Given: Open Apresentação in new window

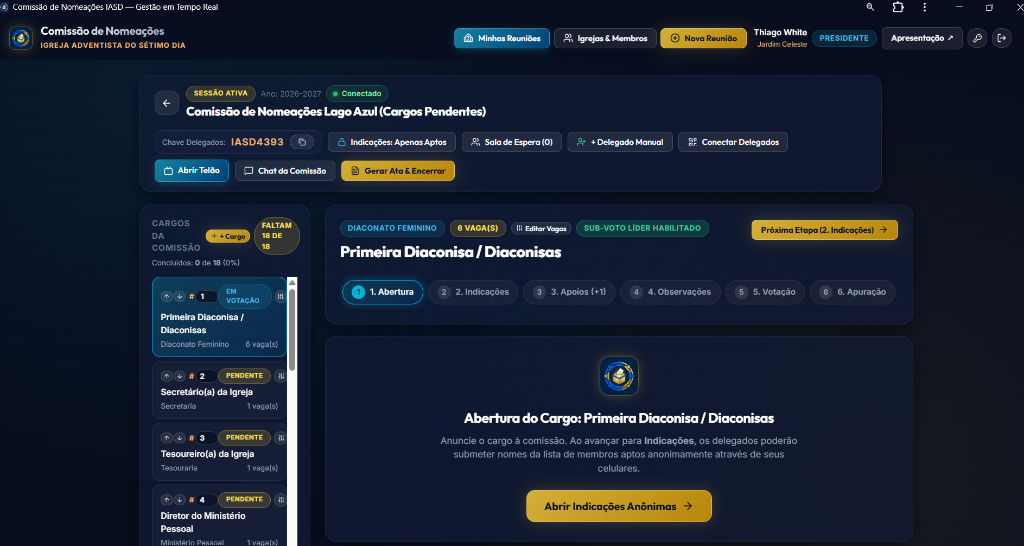Looking at the screenshot, I should tap(922, 38).
